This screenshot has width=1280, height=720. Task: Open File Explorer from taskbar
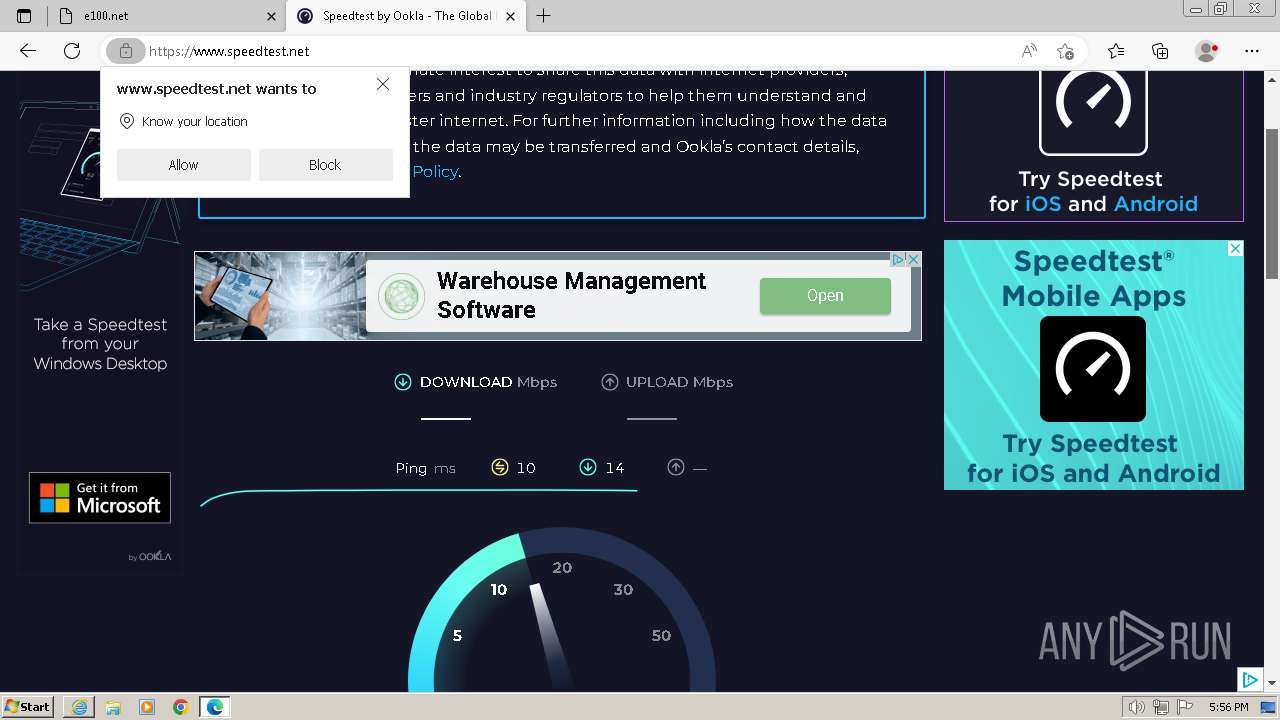coord(112,707)
